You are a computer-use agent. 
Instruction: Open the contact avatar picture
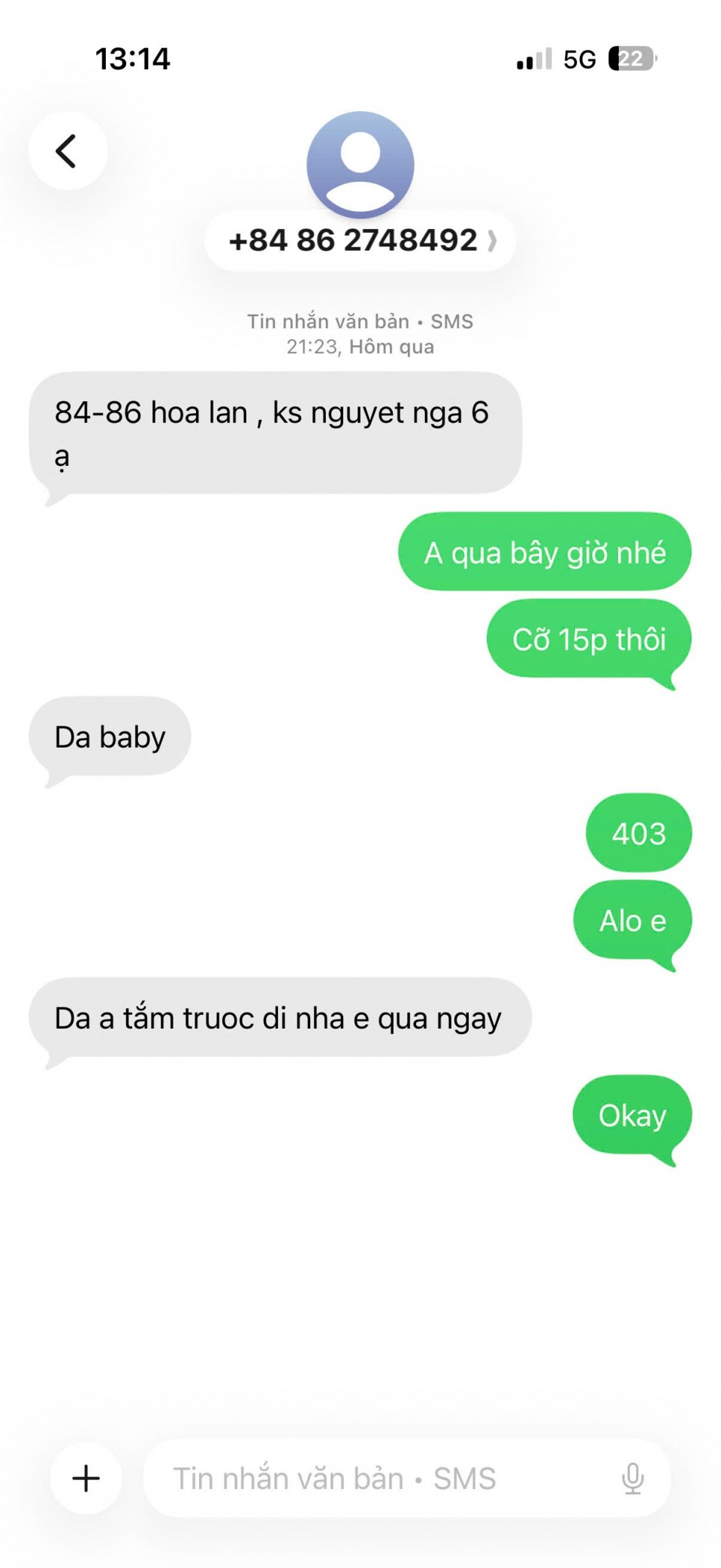pos(360,165)
